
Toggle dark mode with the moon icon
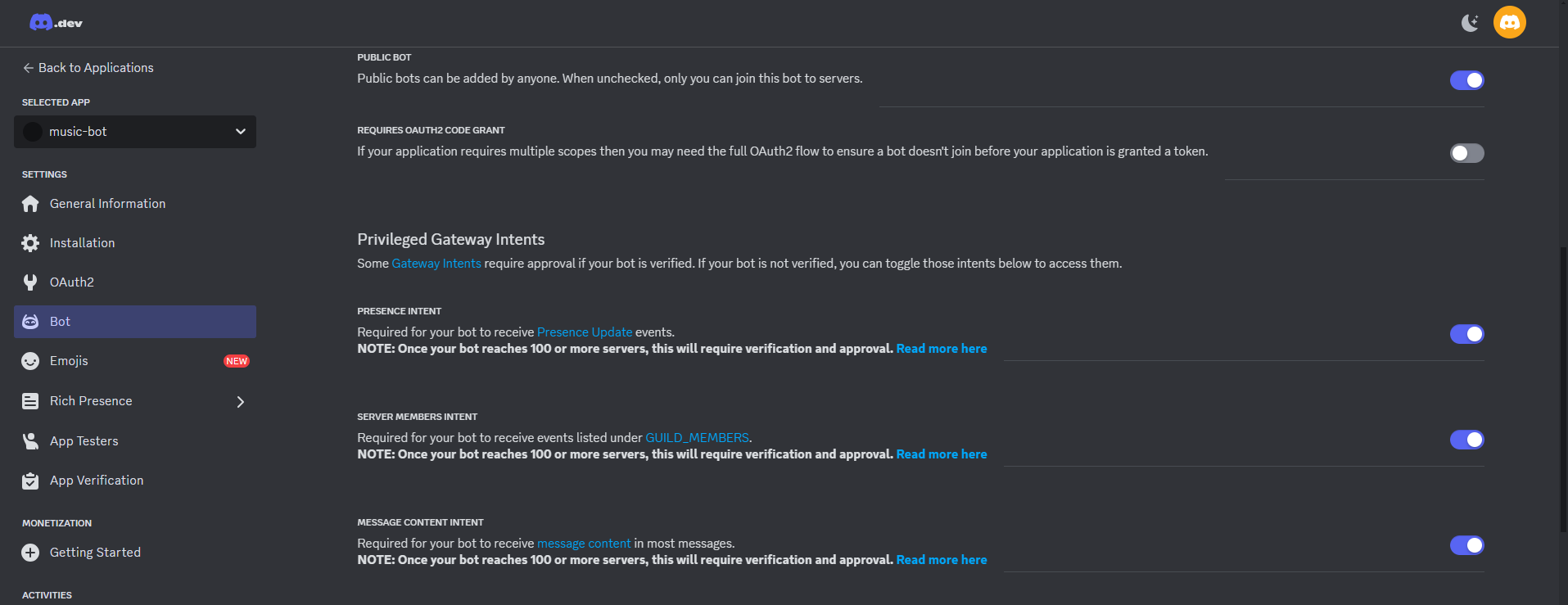[x=1468, y=22]
